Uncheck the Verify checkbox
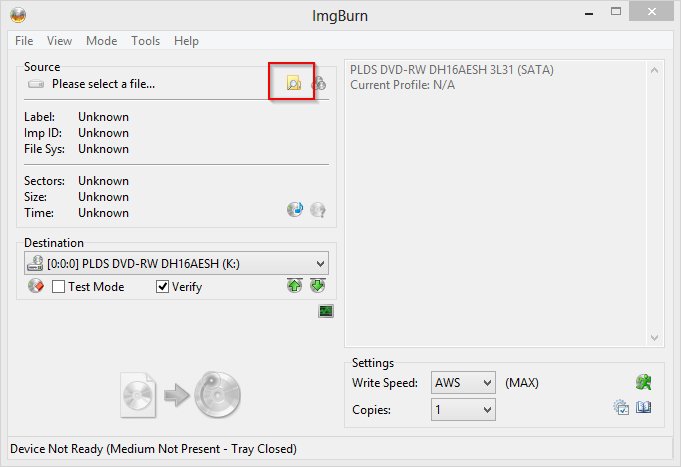Viewport: 681px width, 467px height. [162, 287]
